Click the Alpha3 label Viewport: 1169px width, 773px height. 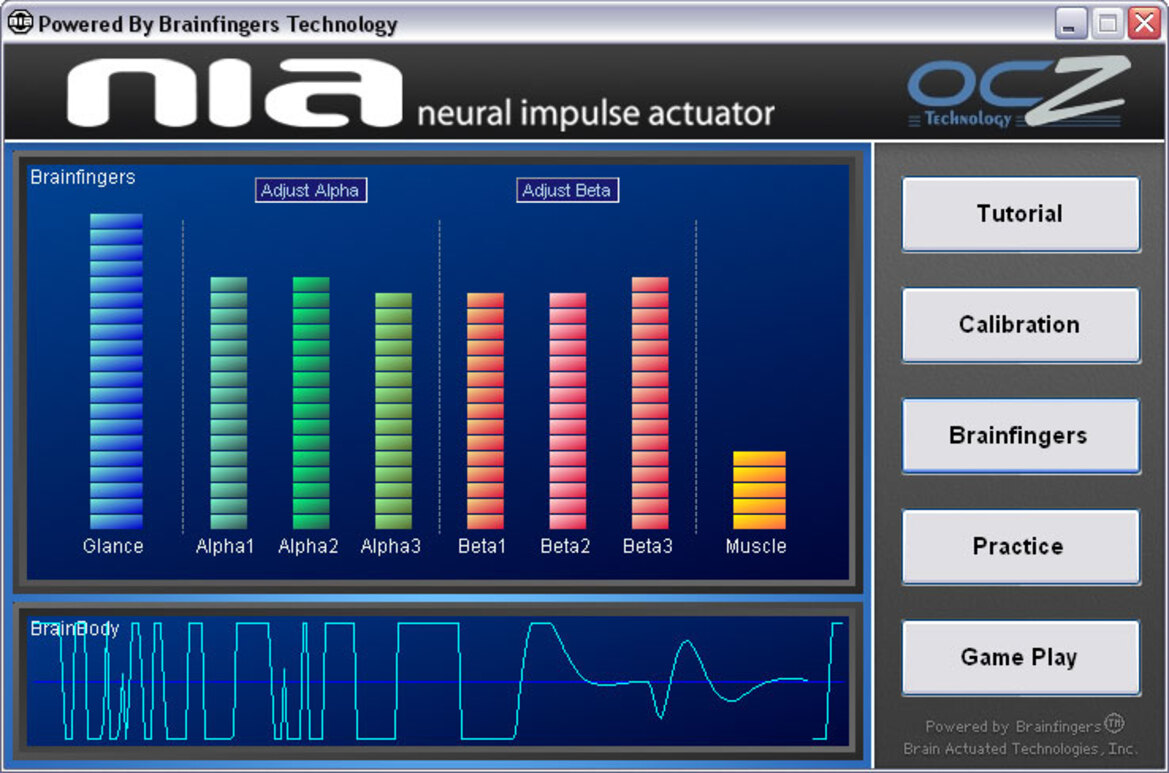[391, 546]
